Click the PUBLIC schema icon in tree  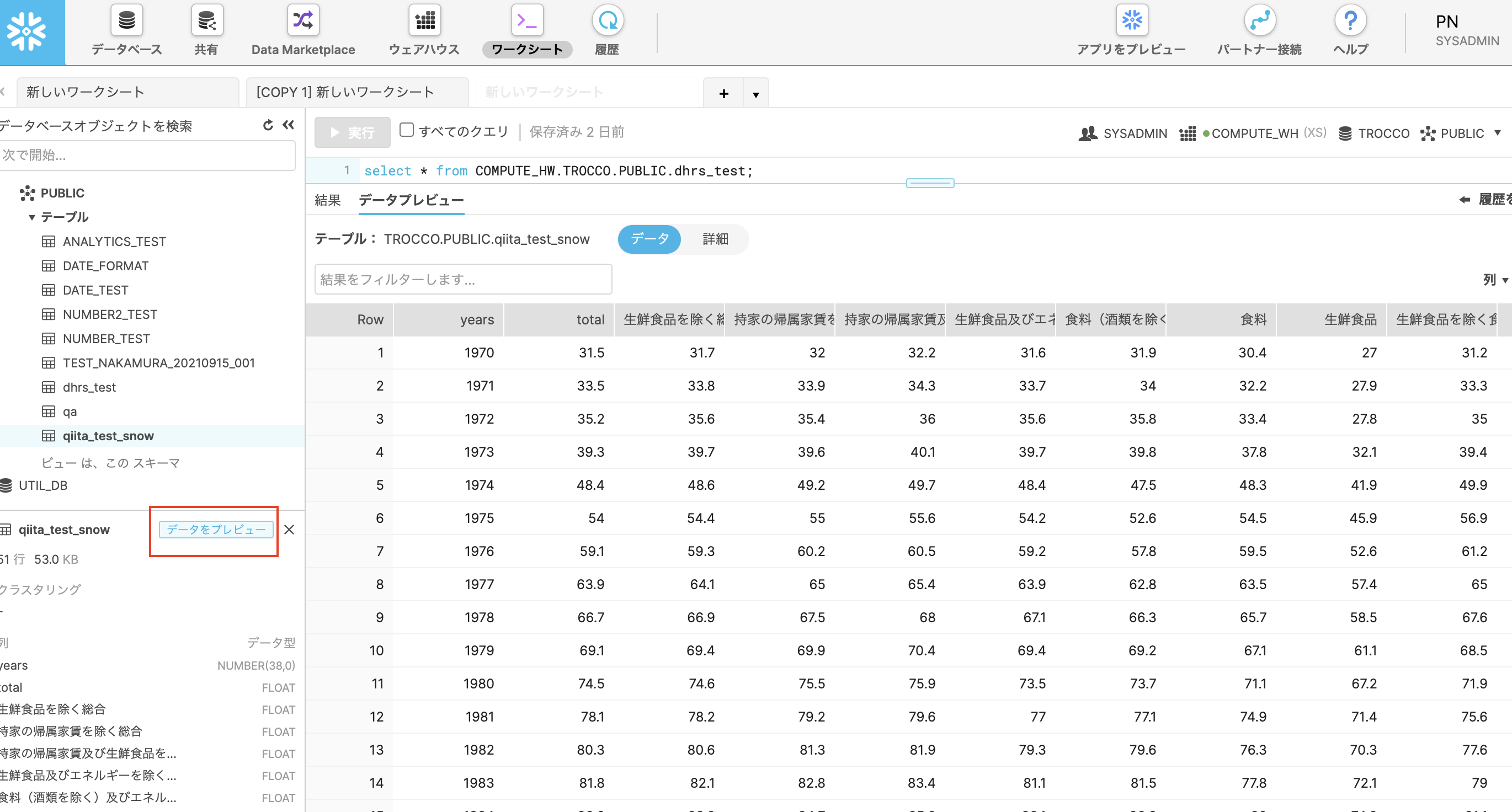click(x=27, y=193)
